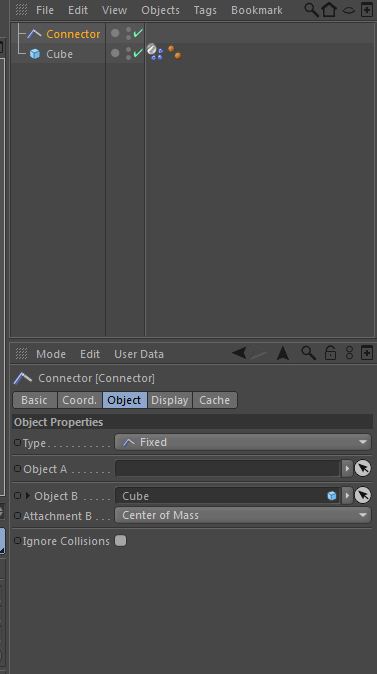The width and height of the screenshot is (377, 674).
Task: Expand the Object B disclosure triangle
Action: [x=28, y=496]
